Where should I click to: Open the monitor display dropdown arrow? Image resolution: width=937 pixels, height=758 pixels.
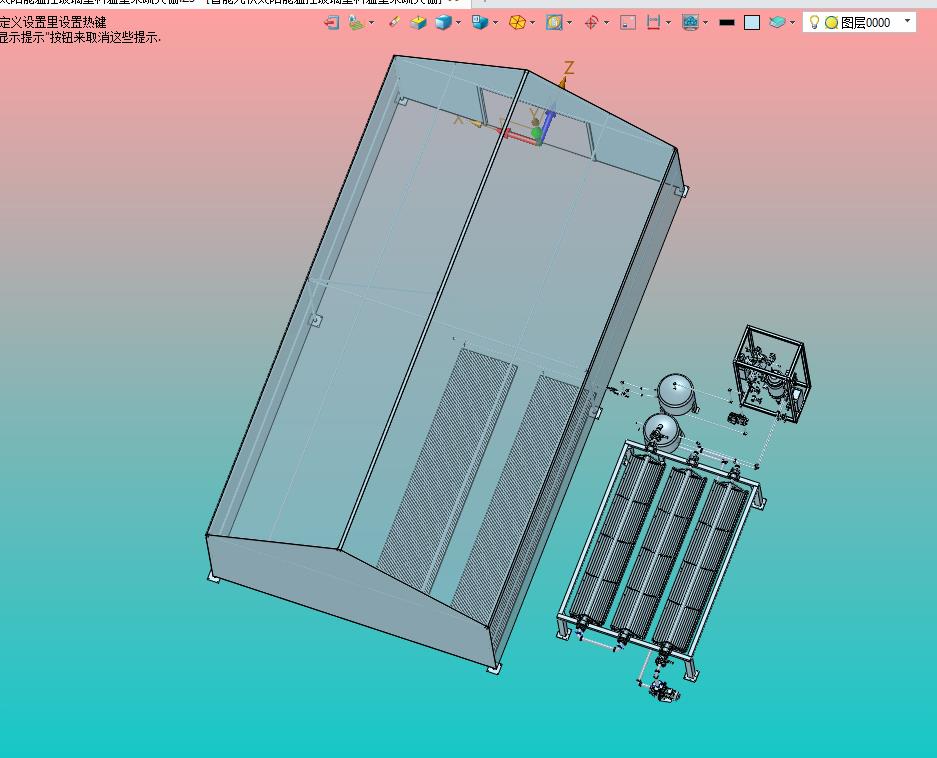(x=706, y=23)
